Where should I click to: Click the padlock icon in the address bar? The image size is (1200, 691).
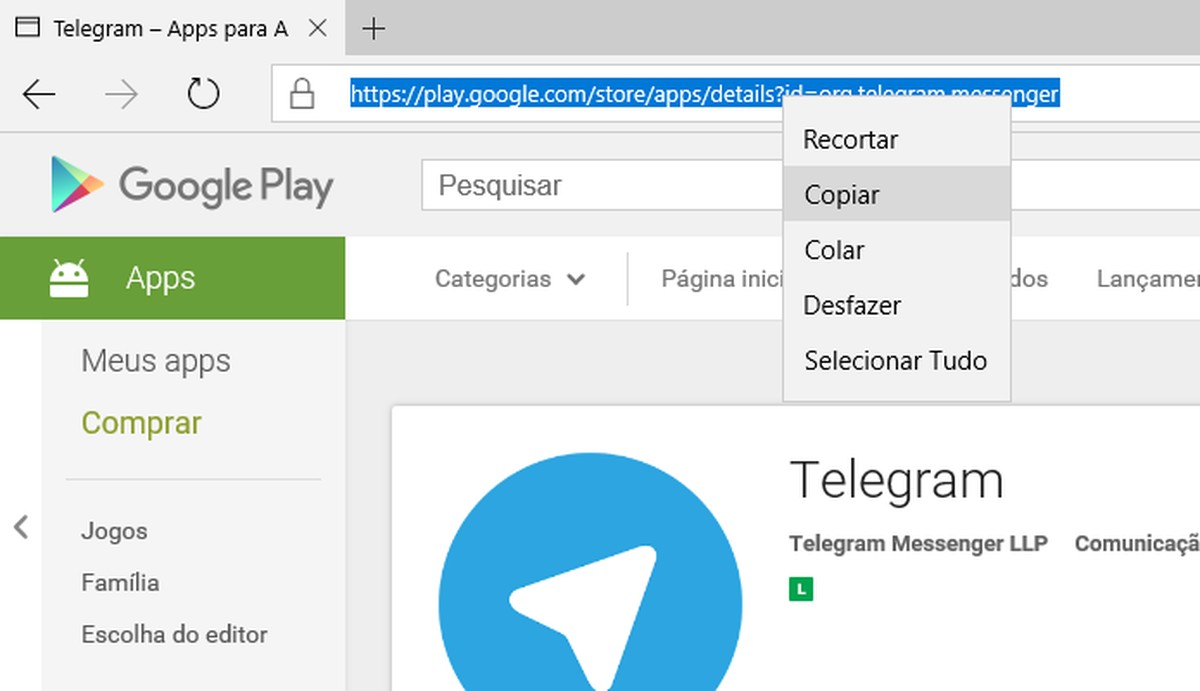coord(301,93)
